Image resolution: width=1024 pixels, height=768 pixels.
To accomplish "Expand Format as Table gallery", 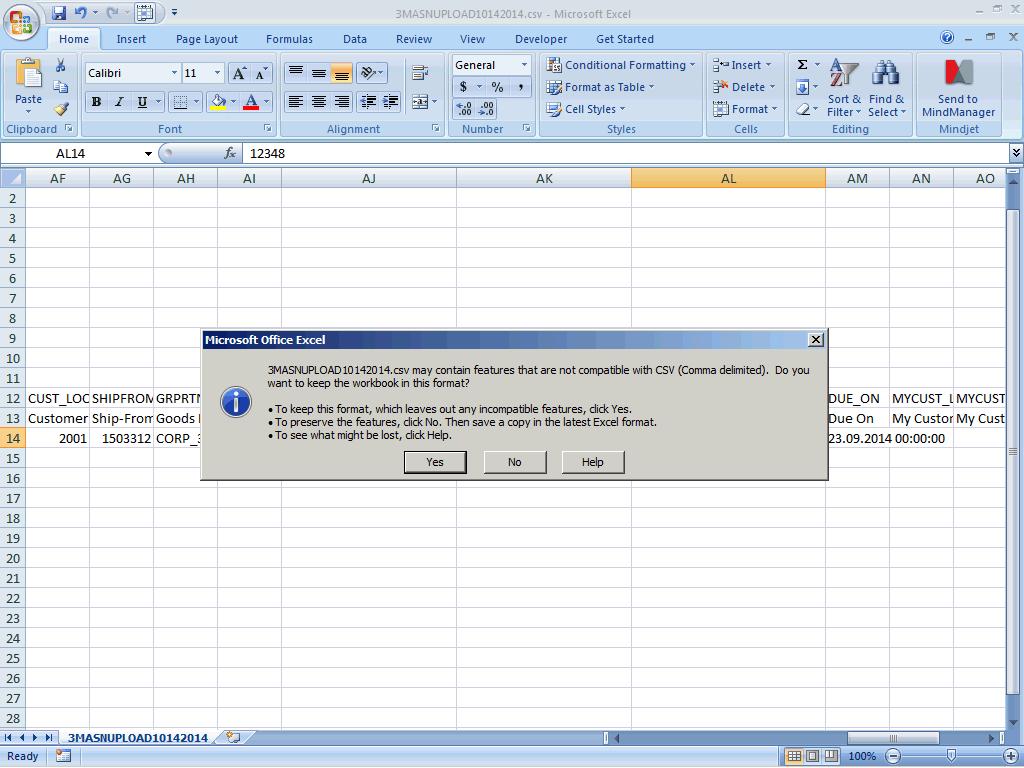I will coord(600,87).
